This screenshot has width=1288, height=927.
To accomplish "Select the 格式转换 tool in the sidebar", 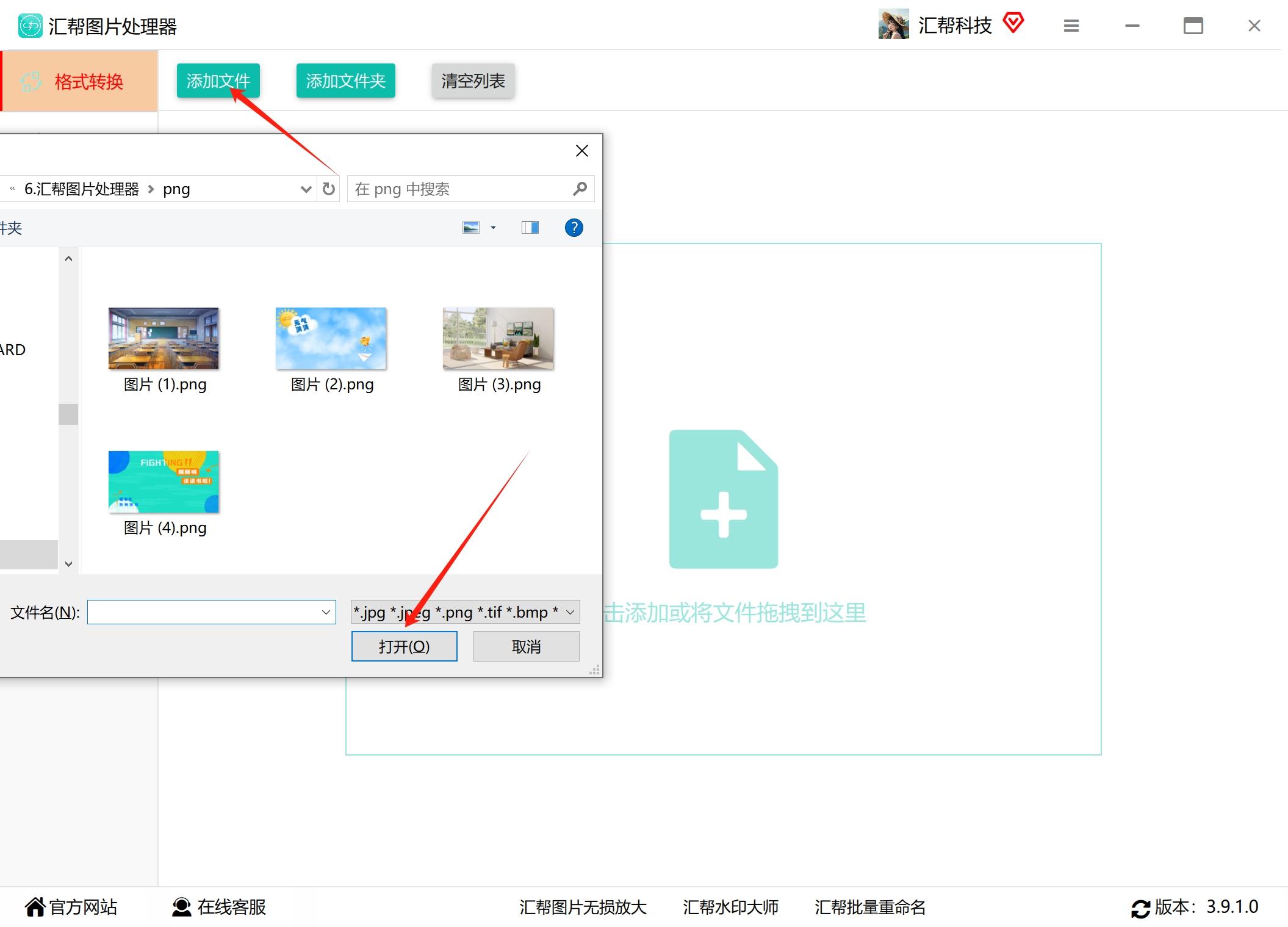I will 79,81.
